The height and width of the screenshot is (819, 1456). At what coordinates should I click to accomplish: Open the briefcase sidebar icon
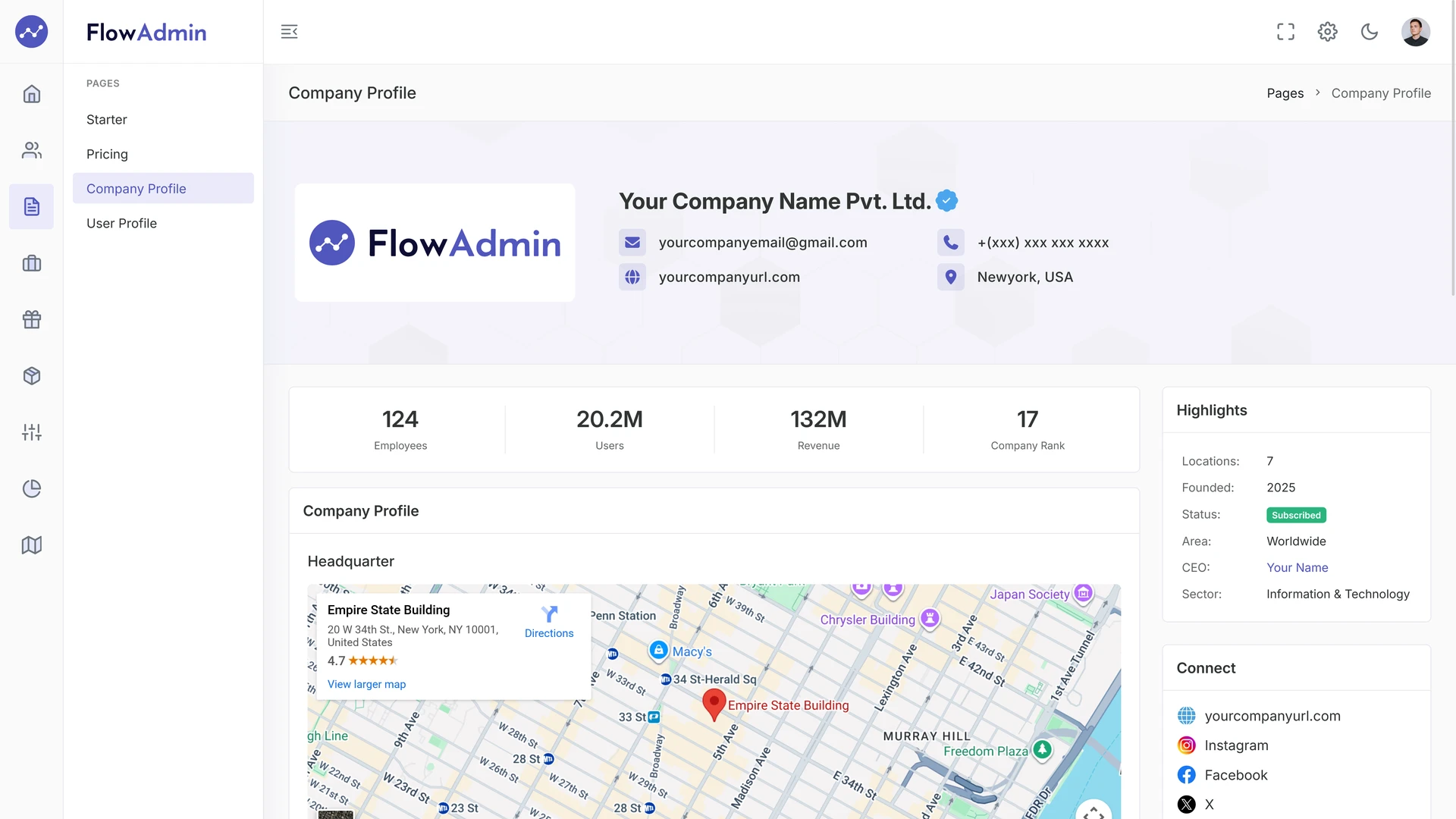[x=31, y=263]
